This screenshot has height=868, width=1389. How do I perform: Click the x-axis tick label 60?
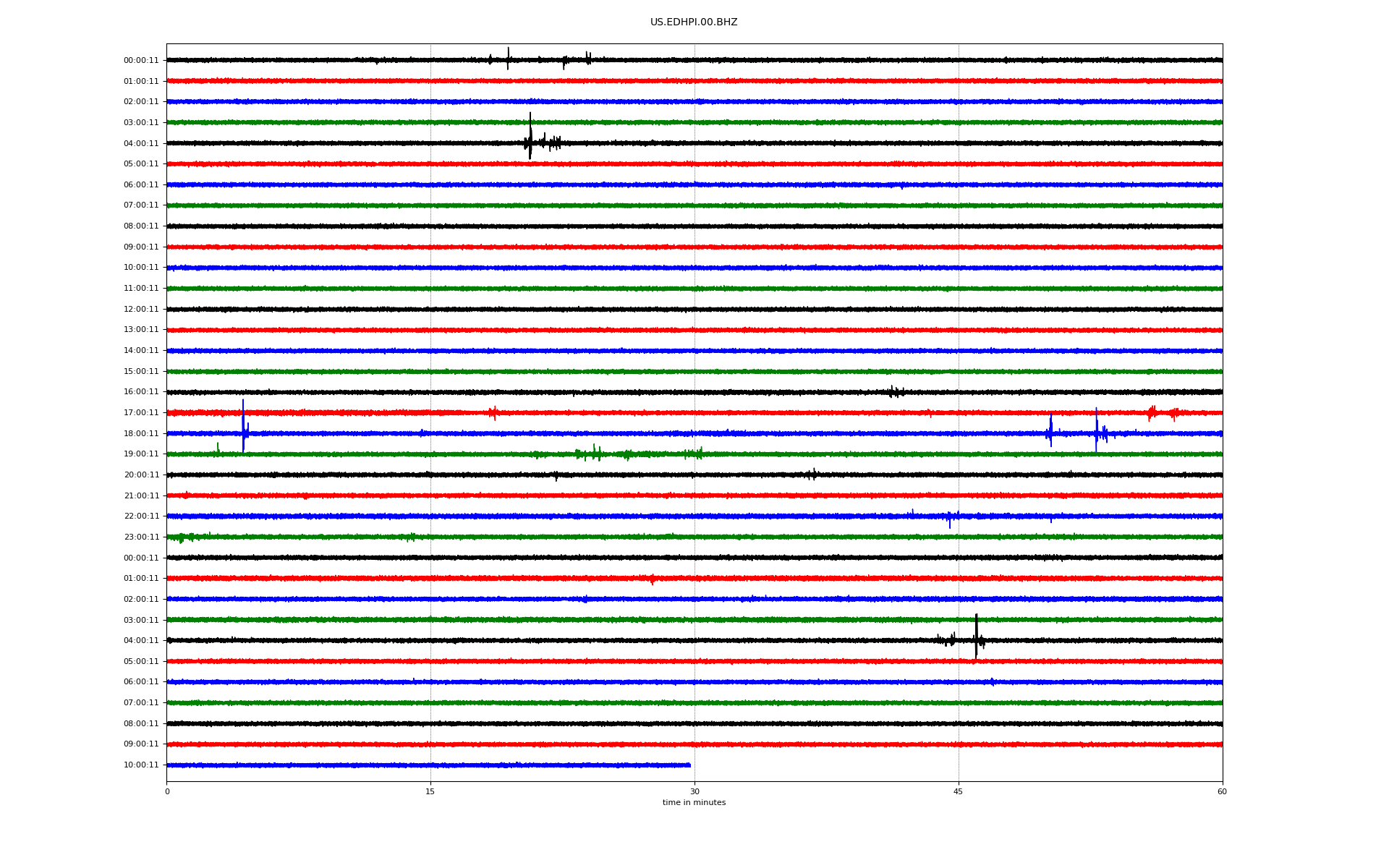click(1222, 792)
